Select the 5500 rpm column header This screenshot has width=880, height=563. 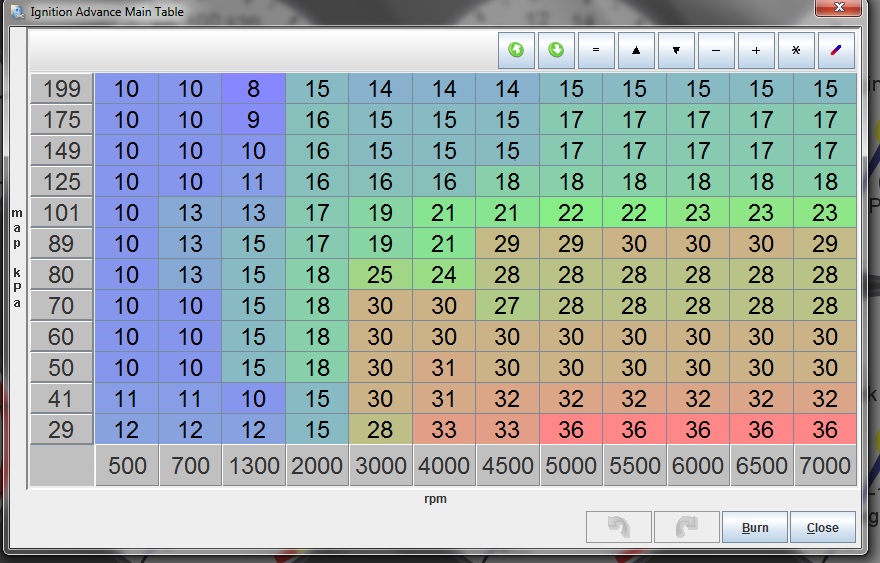tap(634, 465)
